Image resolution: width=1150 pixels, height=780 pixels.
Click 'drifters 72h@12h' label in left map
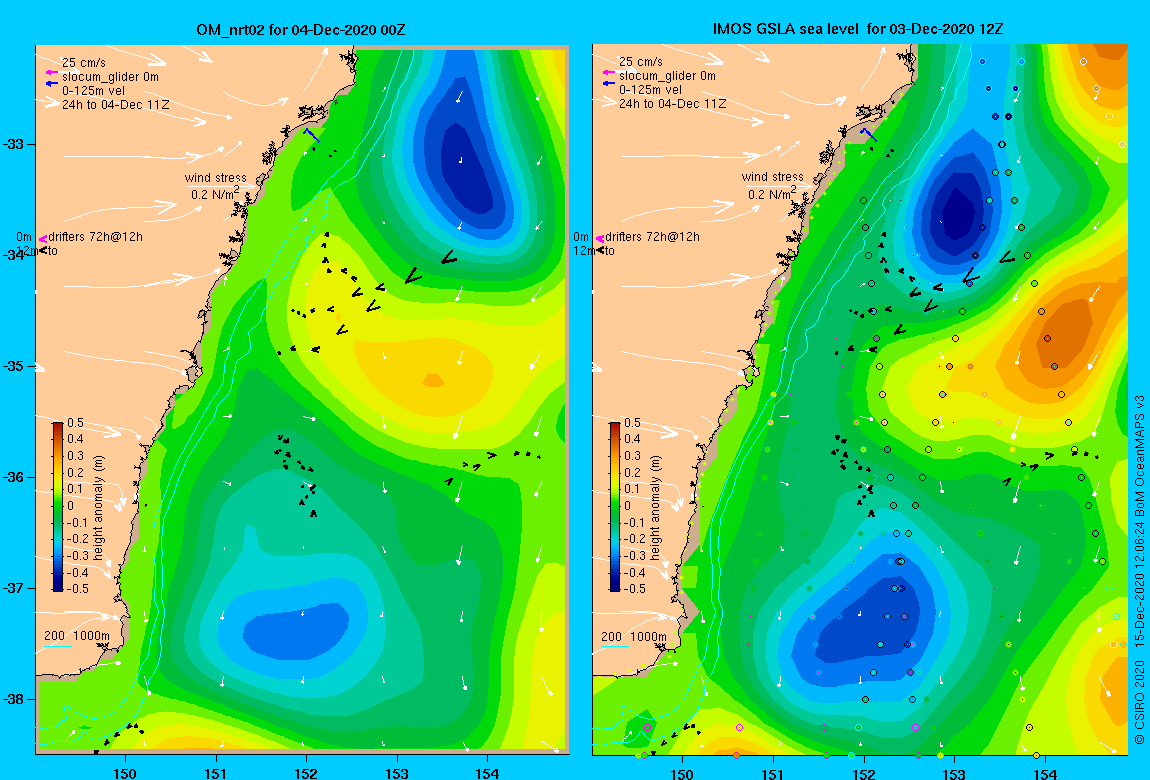point(95,237)
